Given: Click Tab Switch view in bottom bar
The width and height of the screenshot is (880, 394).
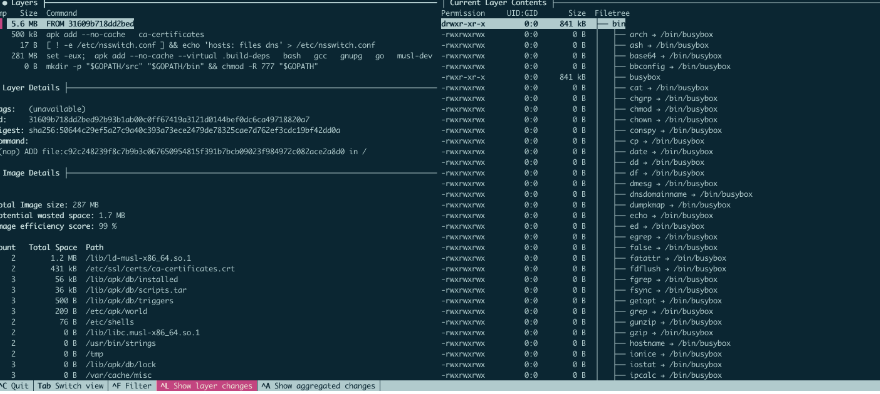Looking at the screenshot, I should click(70, 386).
